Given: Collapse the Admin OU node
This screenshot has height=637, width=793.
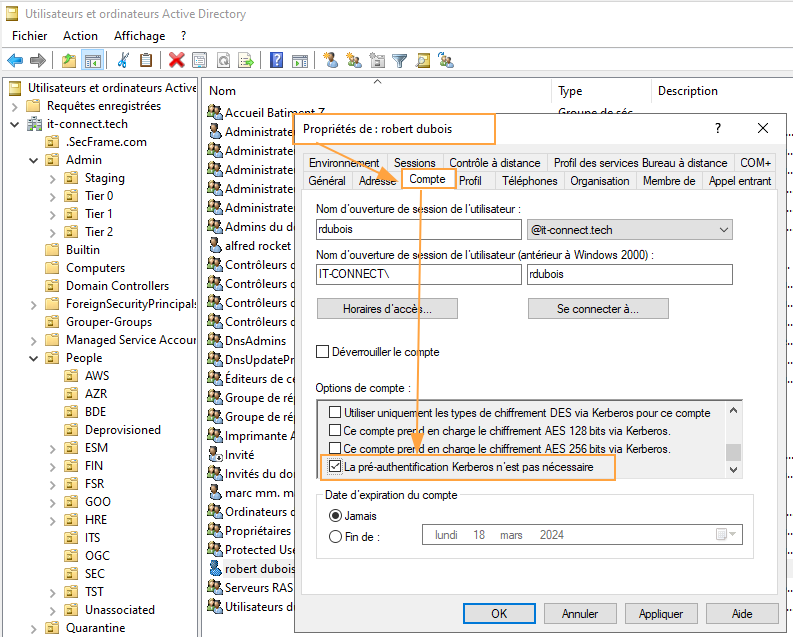Looking at the screenshot, I should (34, 160).
